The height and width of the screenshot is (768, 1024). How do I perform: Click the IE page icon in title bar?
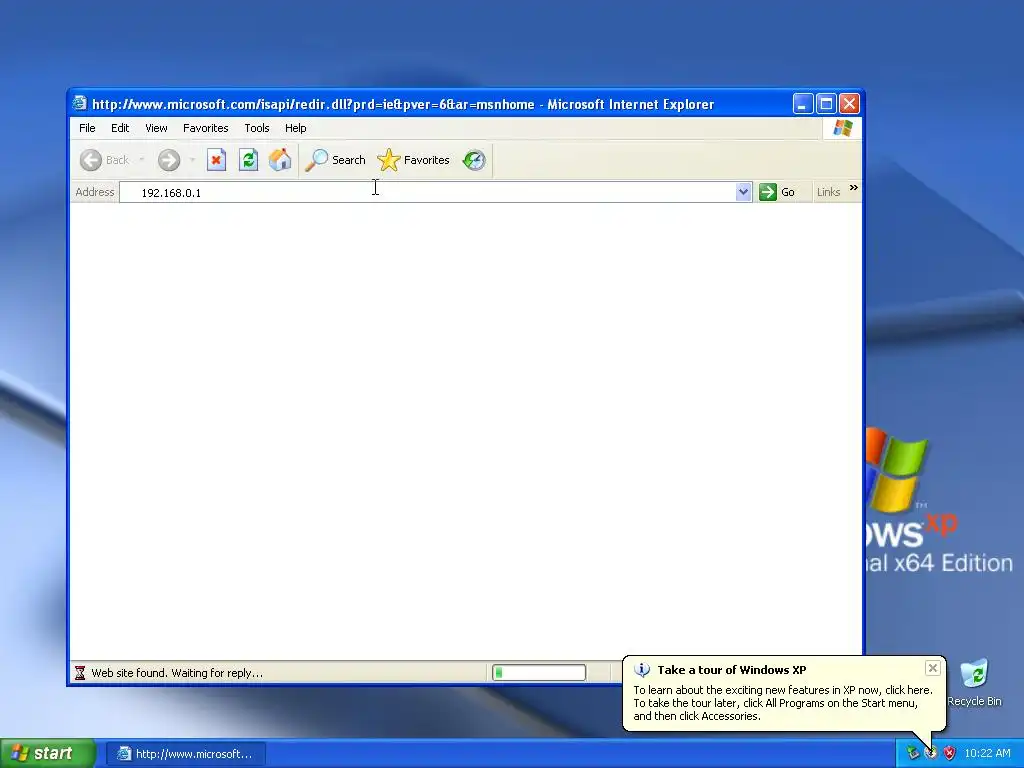pos(80,103)
